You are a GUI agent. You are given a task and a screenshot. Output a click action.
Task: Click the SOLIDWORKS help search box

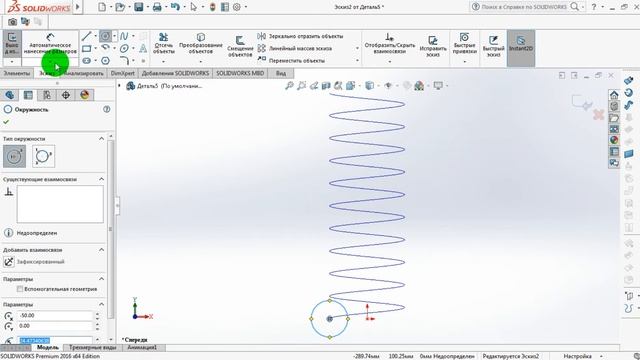(524, 7)
